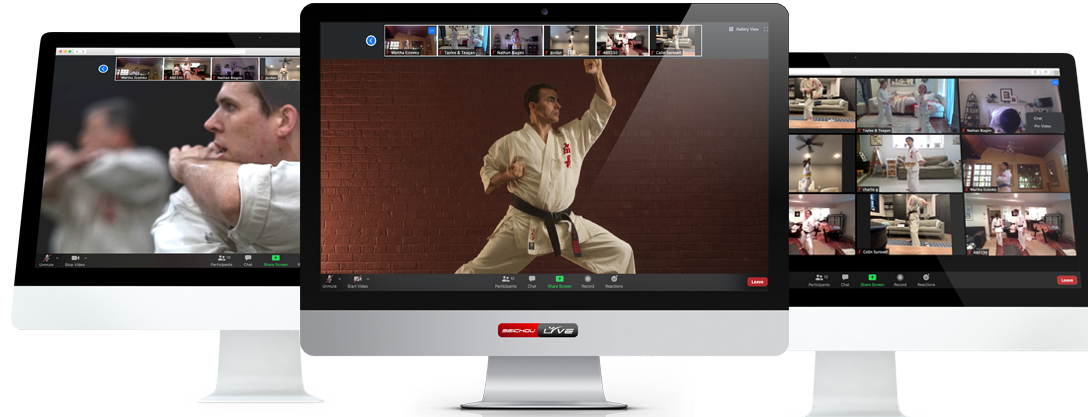This screenshot has height=417, width=1088.
Task: Select Nathan Biagini thumbnail in center strip
Action: point(517,40)
